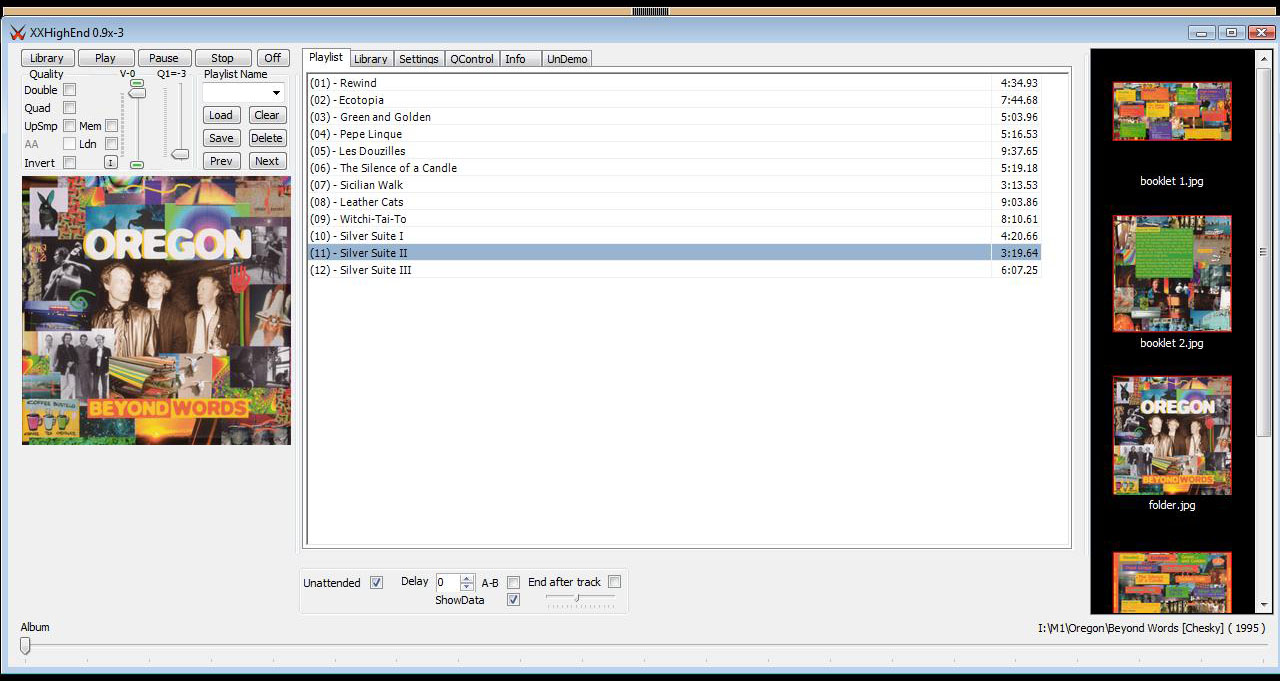This screenshot has height=681, width=1280.
Task: Open the QControl tab
Action: point(472,59)
